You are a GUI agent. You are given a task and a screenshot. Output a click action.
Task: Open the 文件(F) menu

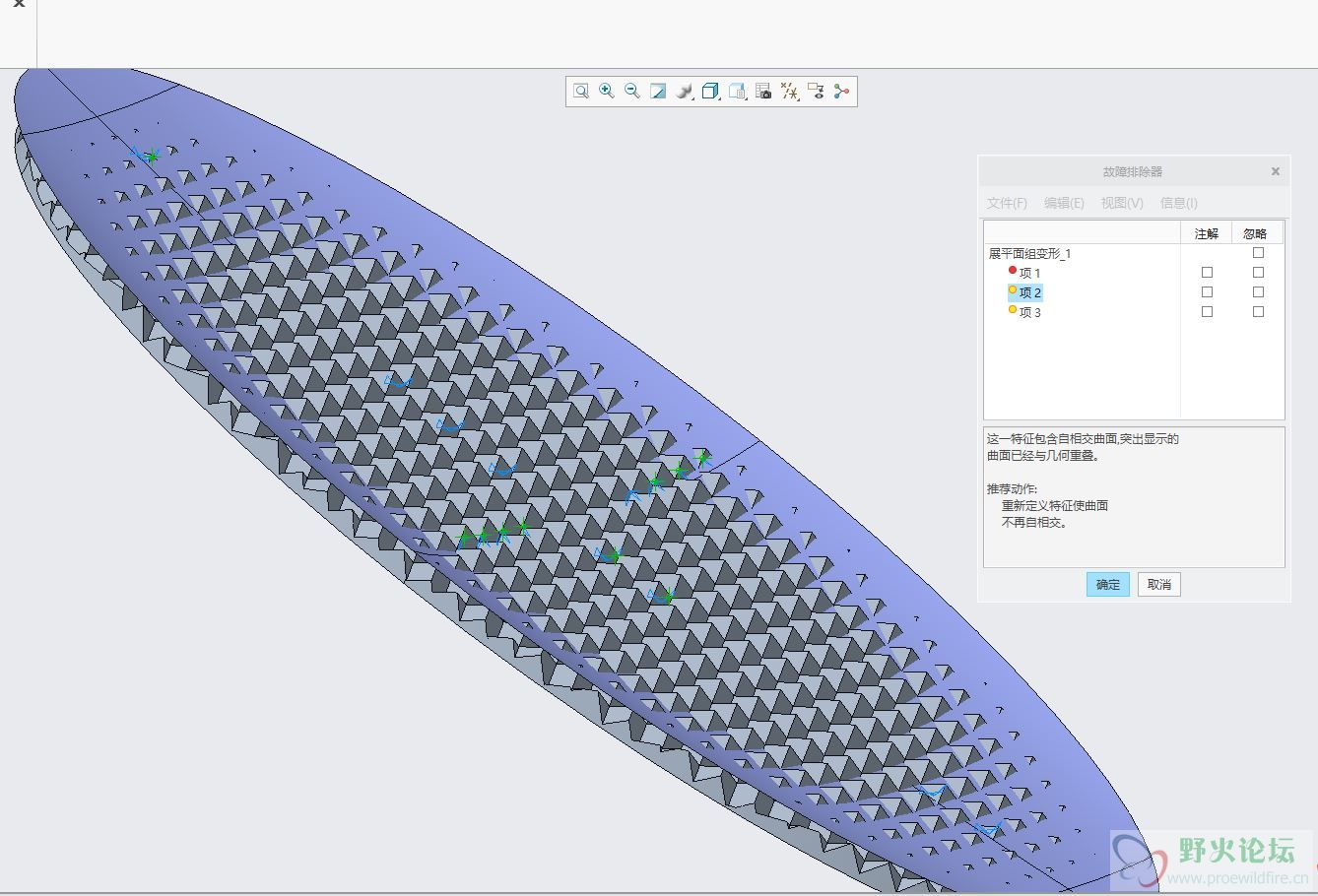tap(1007, 203)
